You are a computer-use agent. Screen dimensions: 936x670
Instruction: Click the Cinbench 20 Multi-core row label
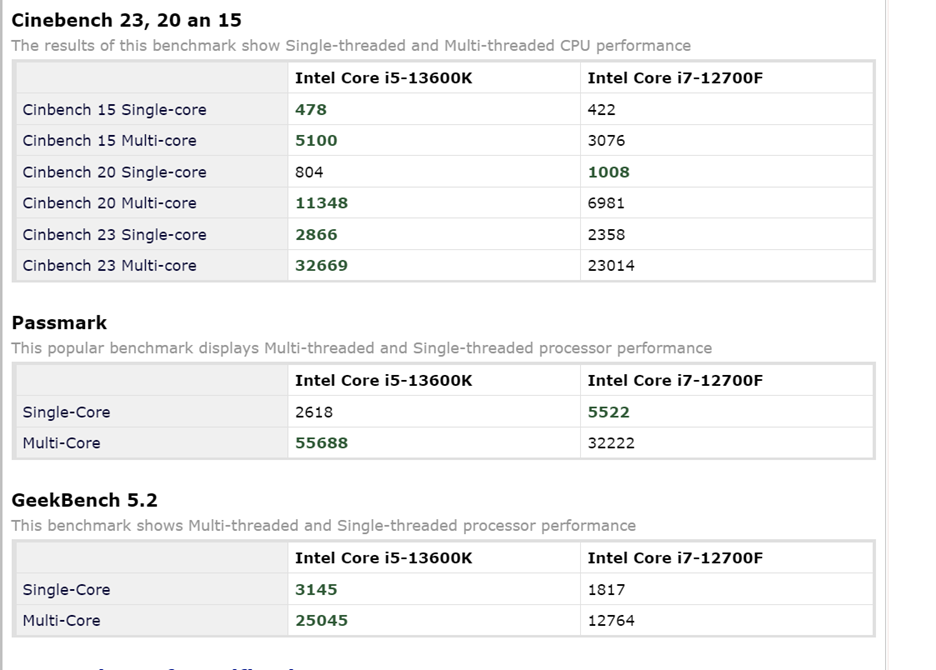[x=109, y=204]
